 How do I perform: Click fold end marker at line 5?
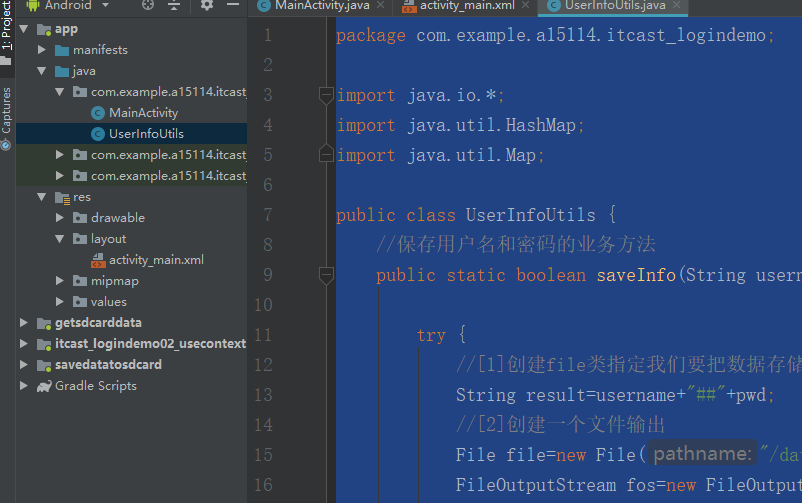point(326,155)
